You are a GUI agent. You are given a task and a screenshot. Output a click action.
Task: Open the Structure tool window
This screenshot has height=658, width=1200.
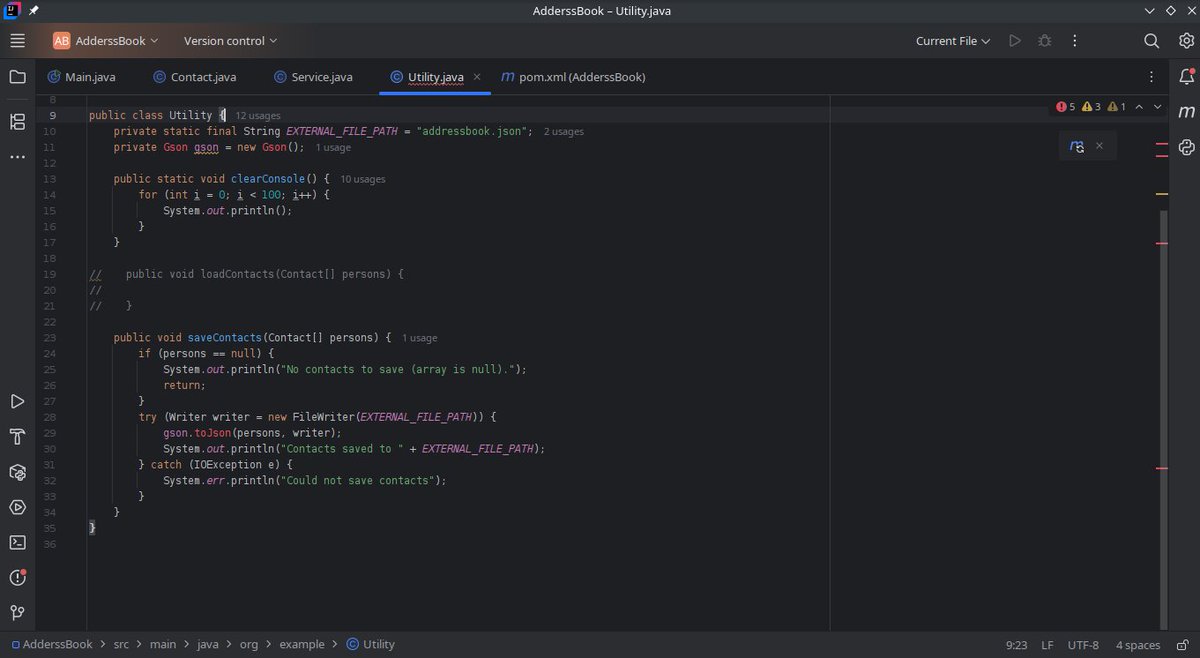(x=17, y=122)
